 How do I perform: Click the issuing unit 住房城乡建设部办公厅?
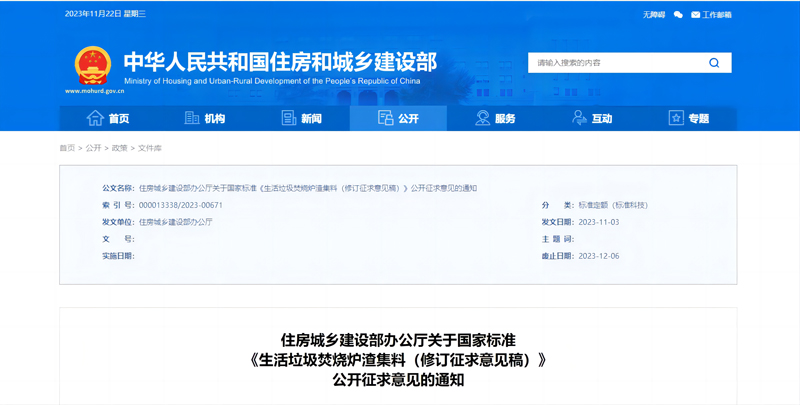[x=176, y=222]
